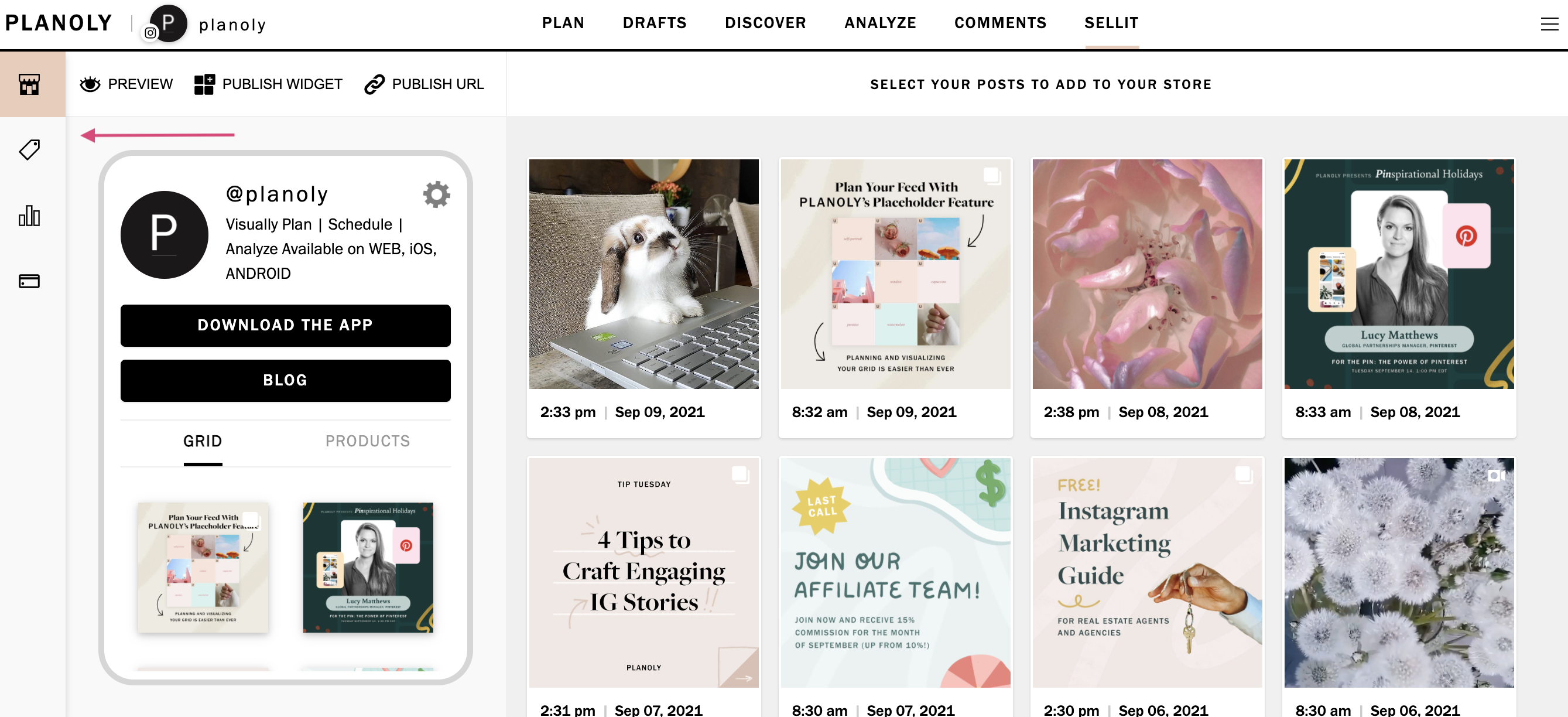Click the Preview eye button
The image size is (1568, 717).
tap(126, 84)
